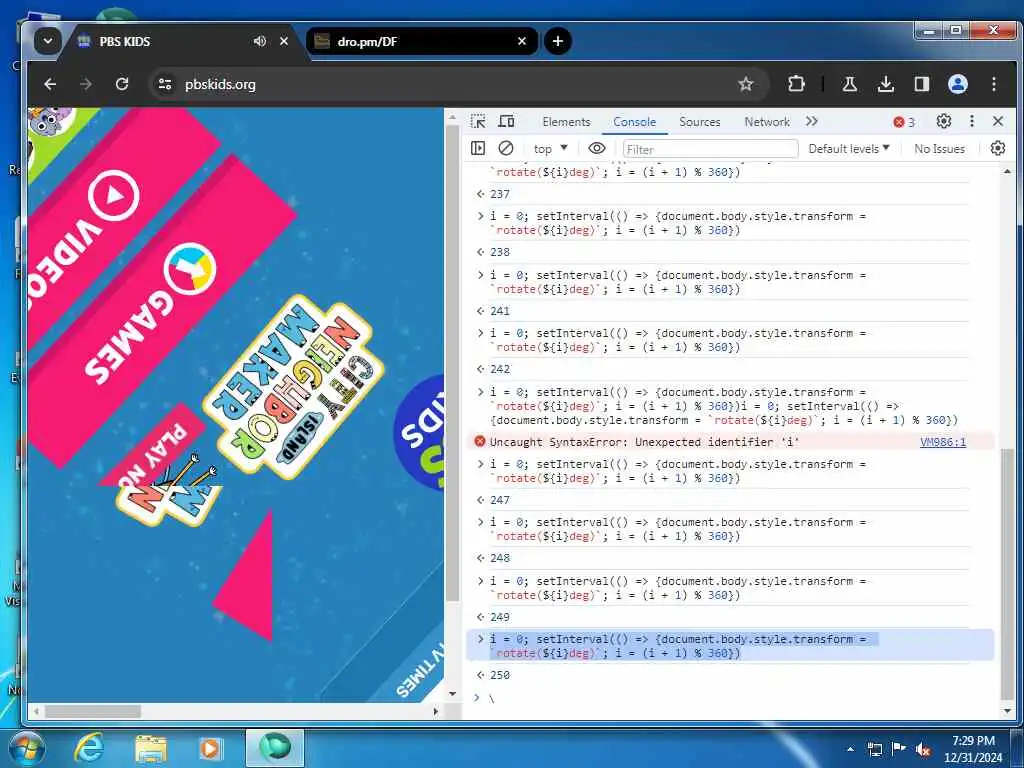Screen dimensions: 1024x768
Task: Reload the pbskids.org page
Action: click(122, 84)
